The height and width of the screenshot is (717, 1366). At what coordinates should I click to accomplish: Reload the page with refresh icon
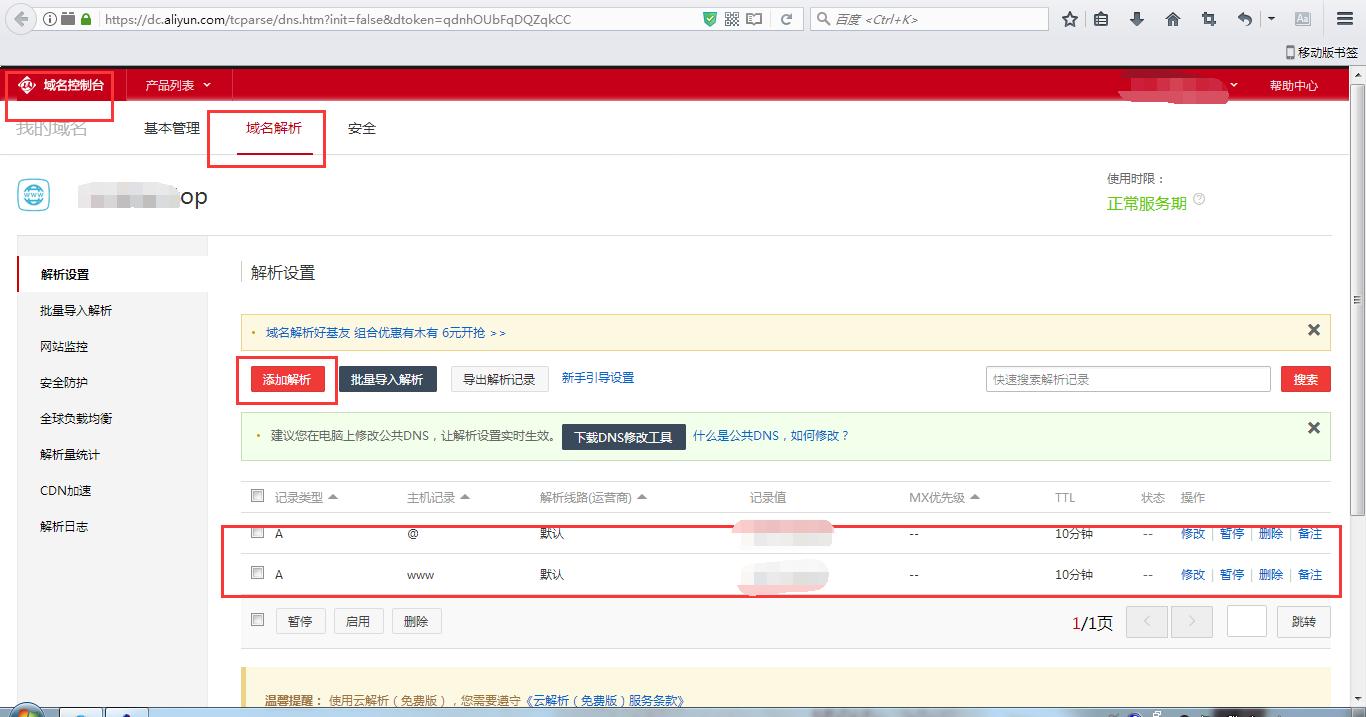point(786,19)
